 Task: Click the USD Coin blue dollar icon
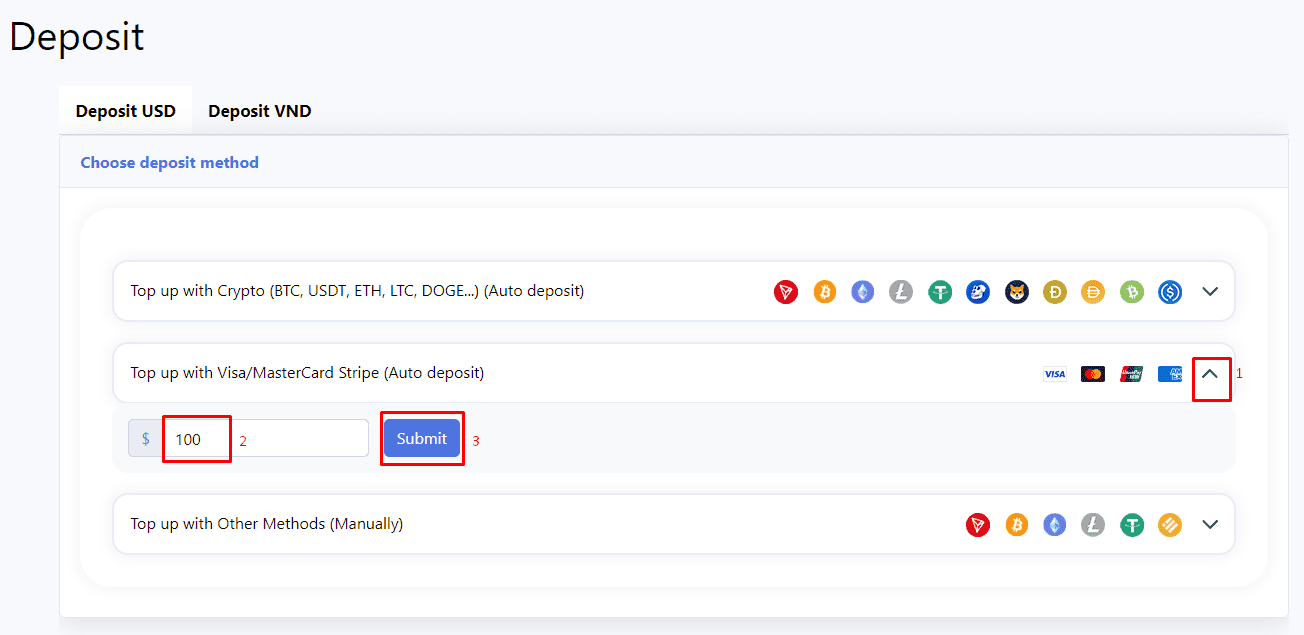1171,292
